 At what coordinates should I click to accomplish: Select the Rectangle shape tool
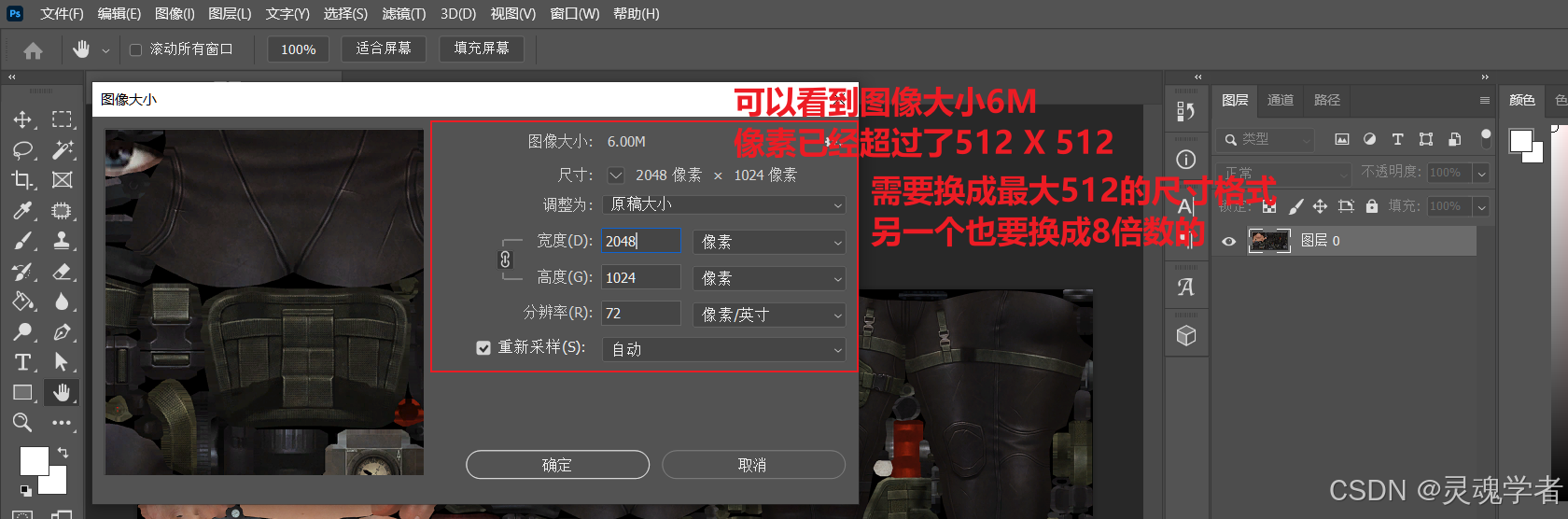coord(22,393)
